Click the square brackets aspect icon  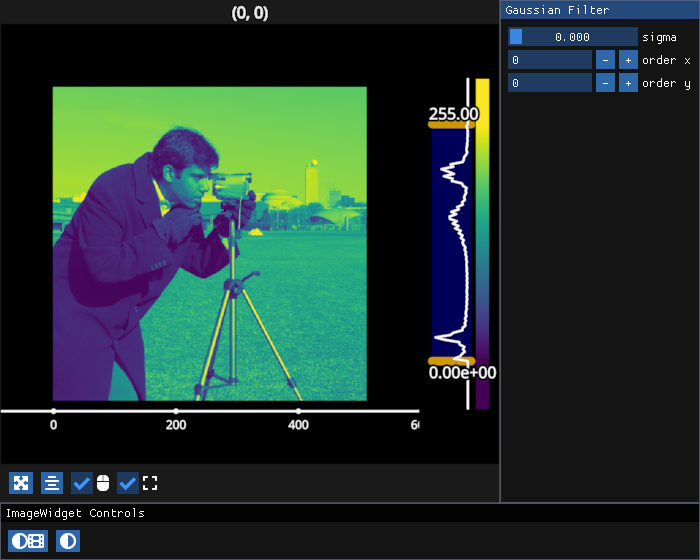(150, 483)
